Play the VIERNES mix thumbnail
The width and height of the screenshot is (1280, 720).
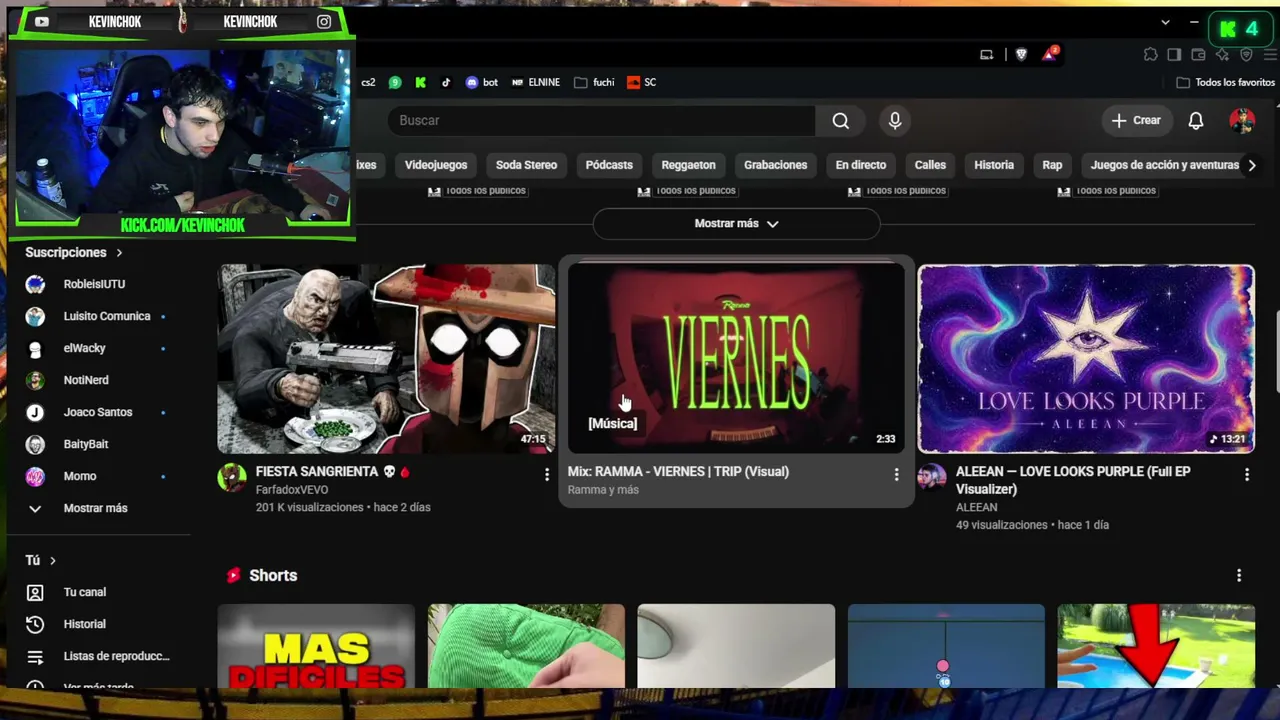coord(736,358)
